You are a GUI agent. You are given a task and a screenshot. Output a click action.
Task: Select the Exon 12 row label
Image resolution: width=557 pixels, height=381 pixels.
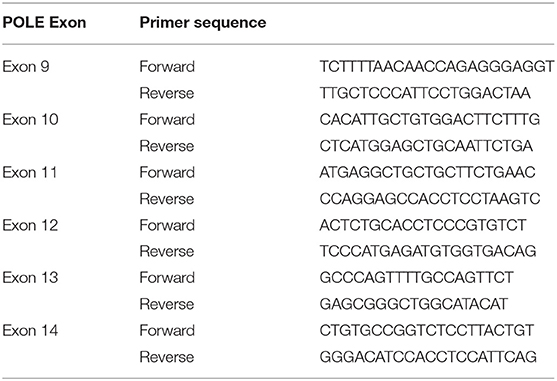30,225
